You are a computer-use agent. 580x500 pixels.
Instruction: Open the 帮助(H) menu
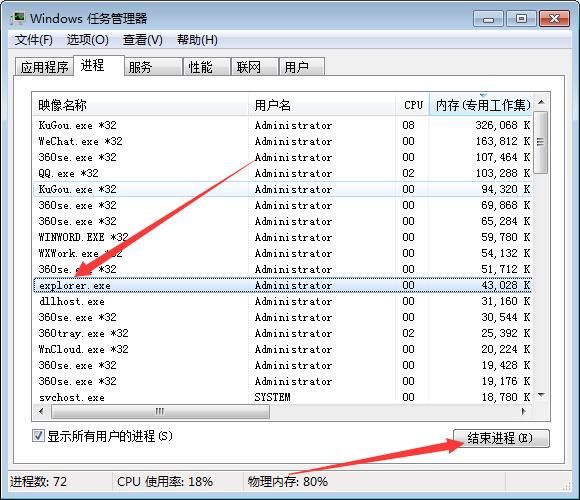click(197, 40)
